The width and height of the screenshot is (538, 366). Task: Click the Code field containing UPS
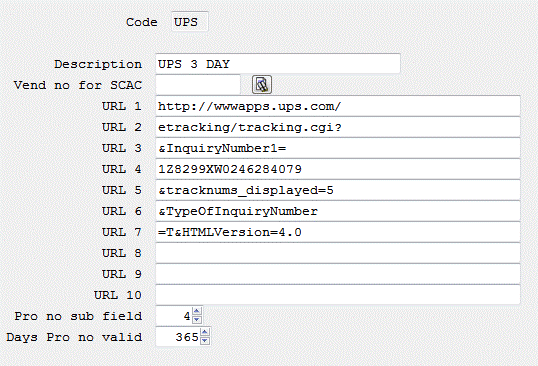click(x=190, y=22)
